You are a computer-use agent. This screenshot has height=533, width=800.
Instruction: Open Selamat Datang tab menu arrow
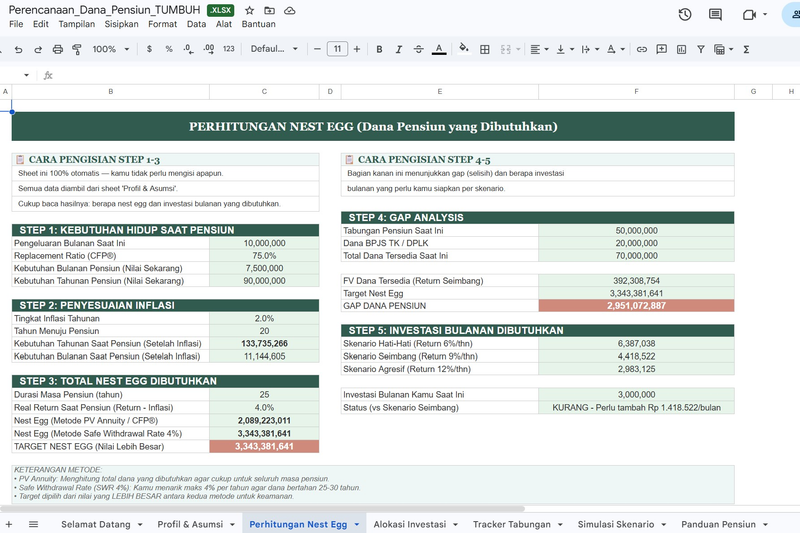(140, 524)
